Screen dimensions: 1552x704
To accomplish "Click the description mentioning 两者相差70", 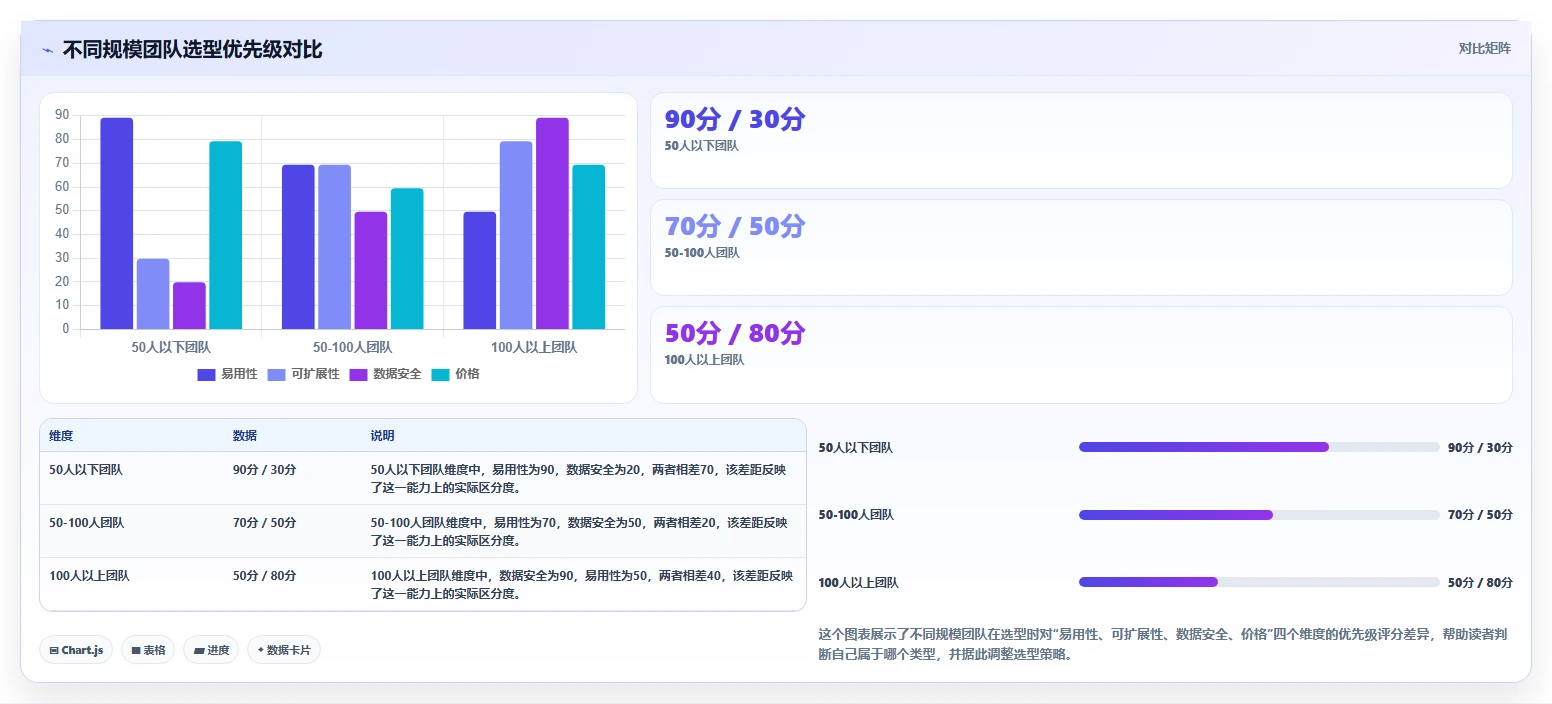I will click(x=579, y=478).
